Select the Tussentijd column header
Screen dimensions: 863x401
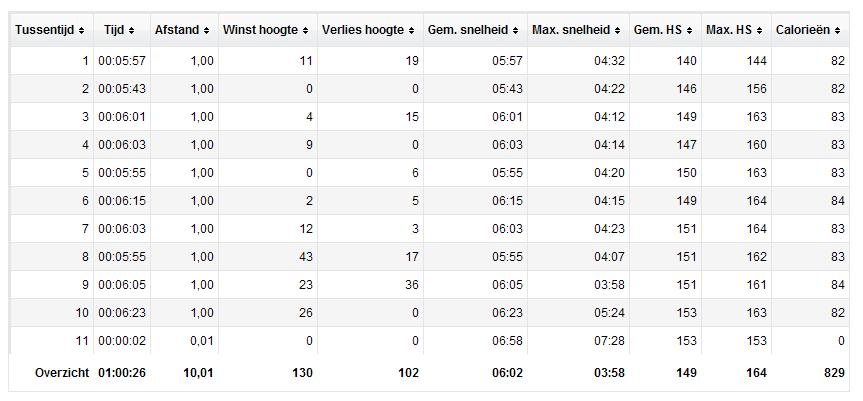point(45,30)
